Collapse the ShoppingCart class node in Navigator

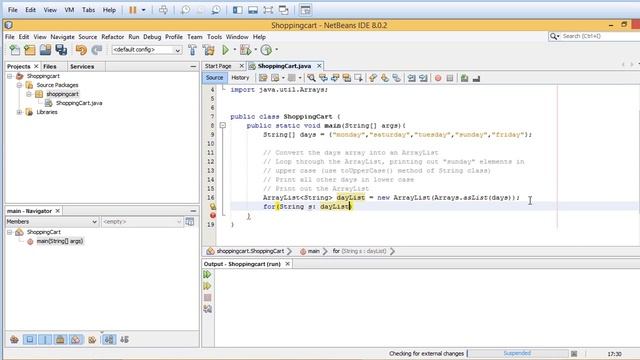pyautogui.click(x=10, y=232)
